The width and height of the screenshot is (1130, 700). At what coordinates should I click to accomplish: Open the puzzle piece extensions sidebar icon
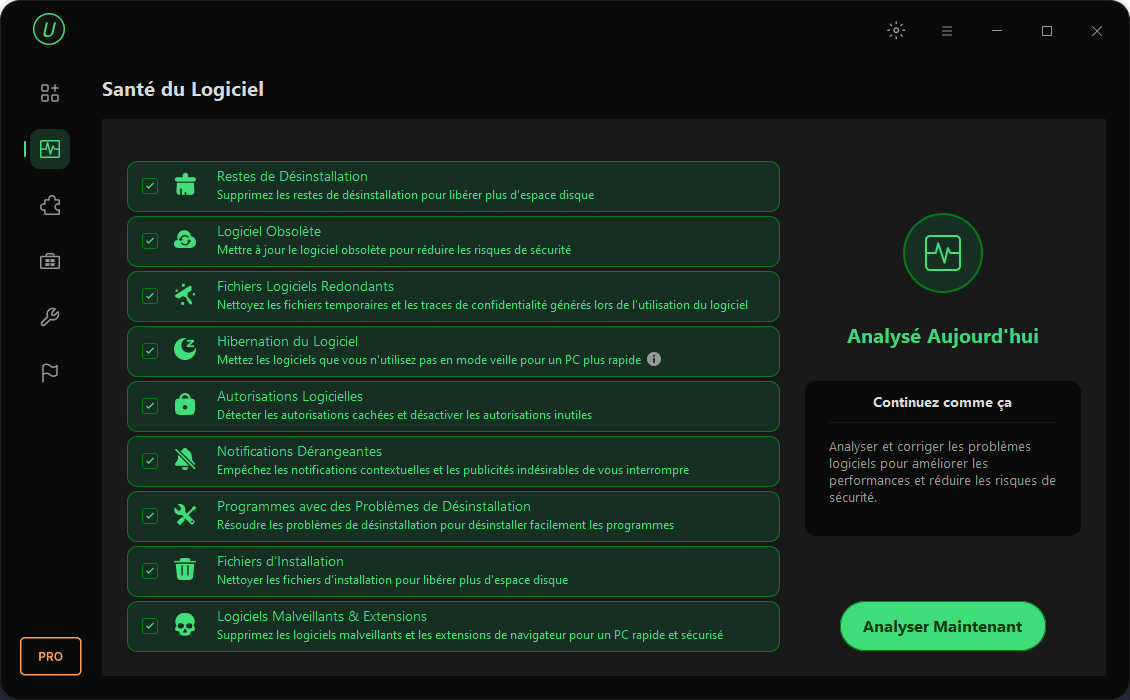[x=50, y=205]
